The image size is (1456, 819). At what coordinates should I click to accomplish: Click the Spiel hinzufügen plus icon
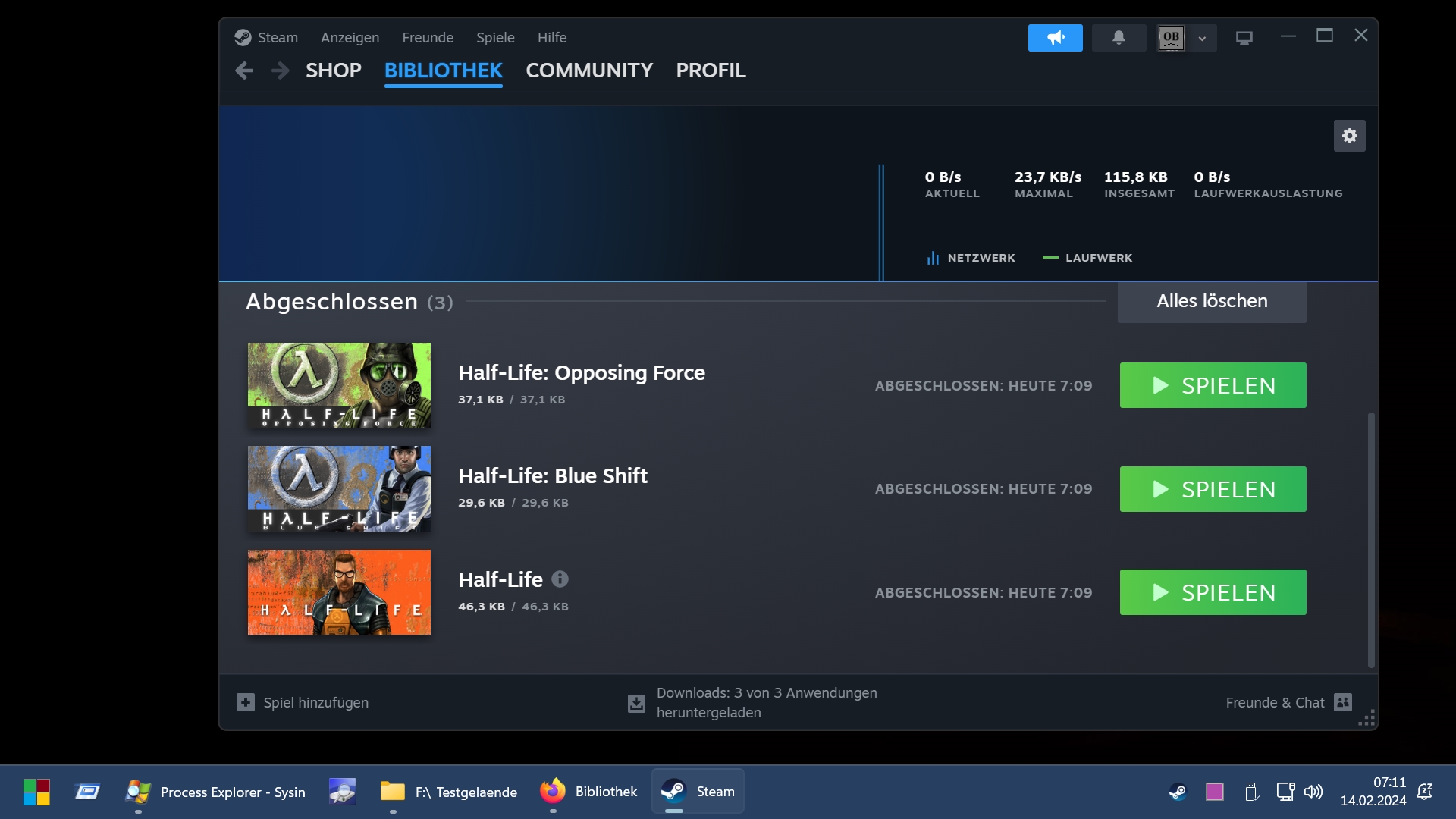click(246, 702)
